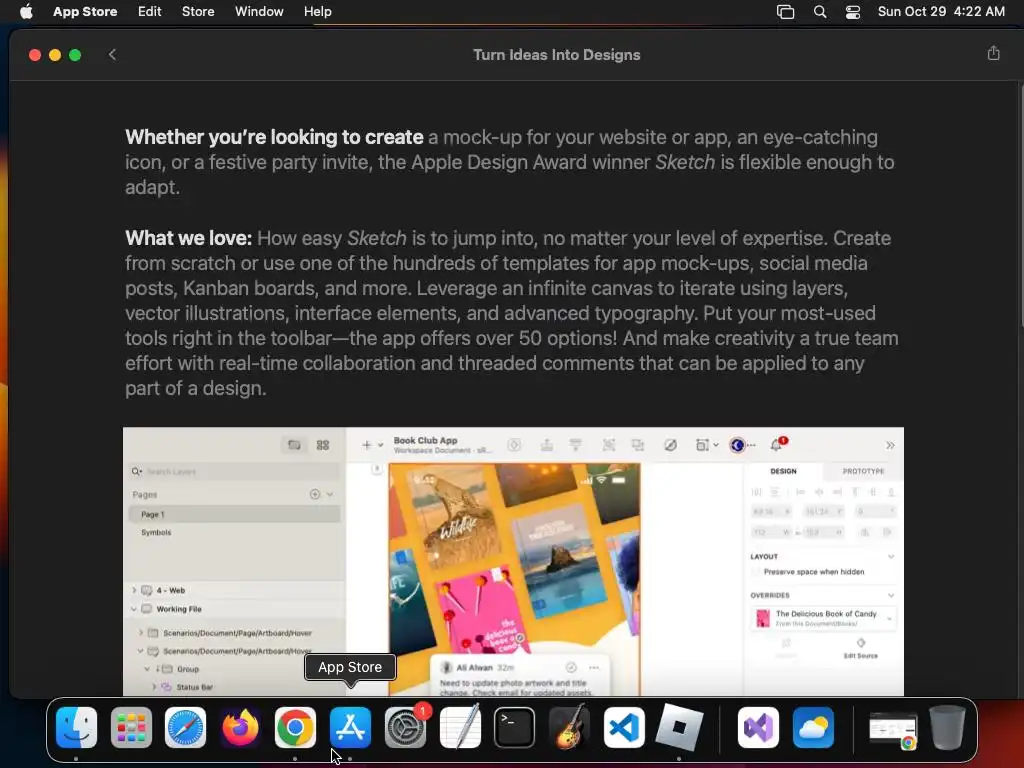The width and height of the screenshot is (1024, 768).
Task: Open Visual Studio (purple) from the Dock
Action: (758, 727)
